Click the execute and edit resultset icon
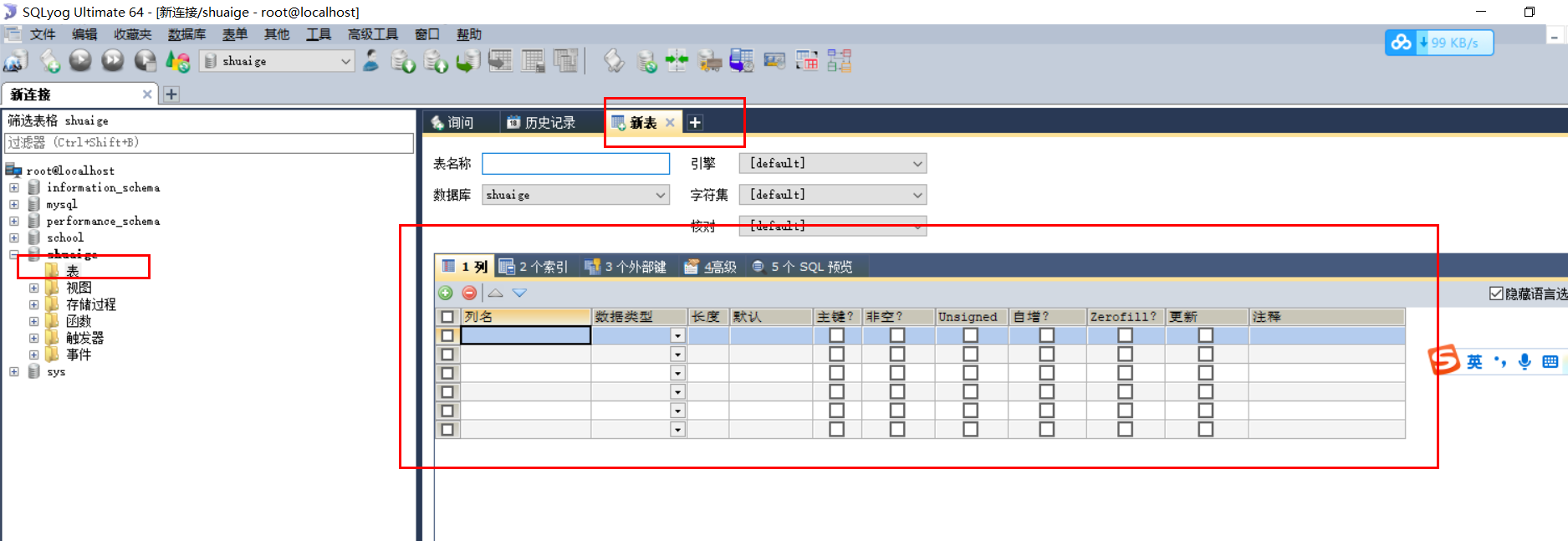This screenshot has width=1568, height=541. [x=145, y=61]
